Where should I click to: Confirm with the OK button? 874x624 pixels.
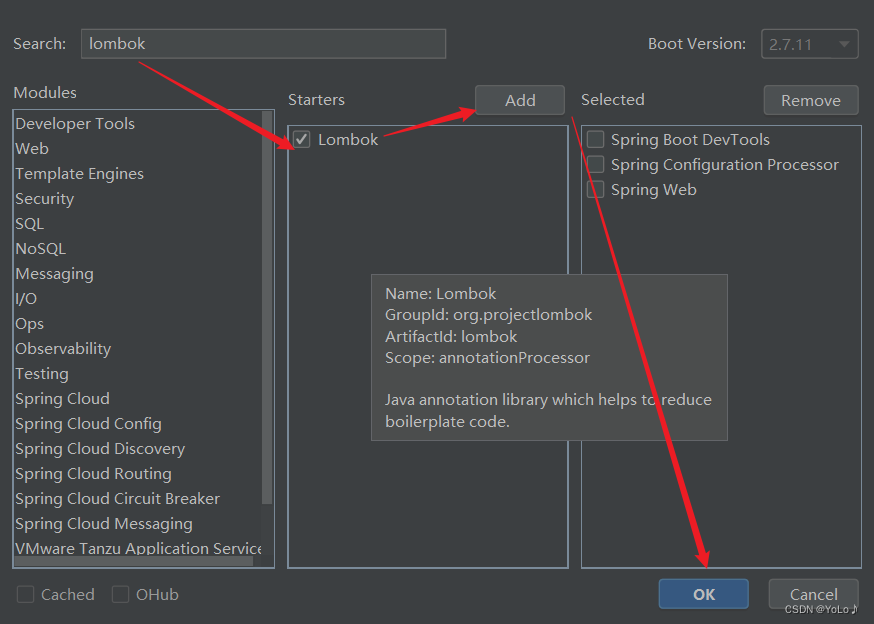(x=703, y=594)
